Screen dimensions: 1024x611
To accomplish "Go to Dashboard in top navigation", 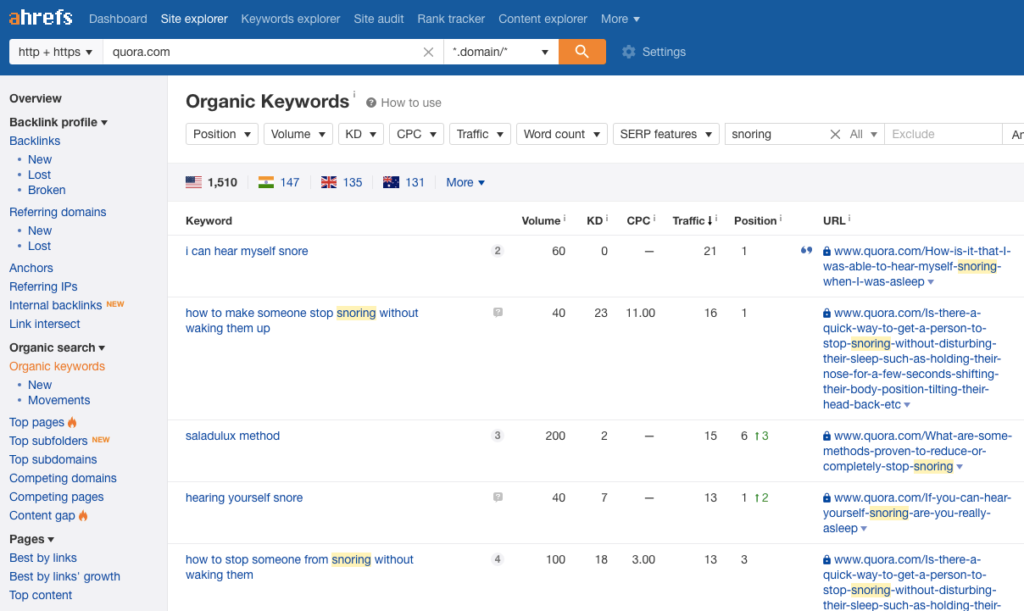I will pyautogui.click(x=118, y=19).
